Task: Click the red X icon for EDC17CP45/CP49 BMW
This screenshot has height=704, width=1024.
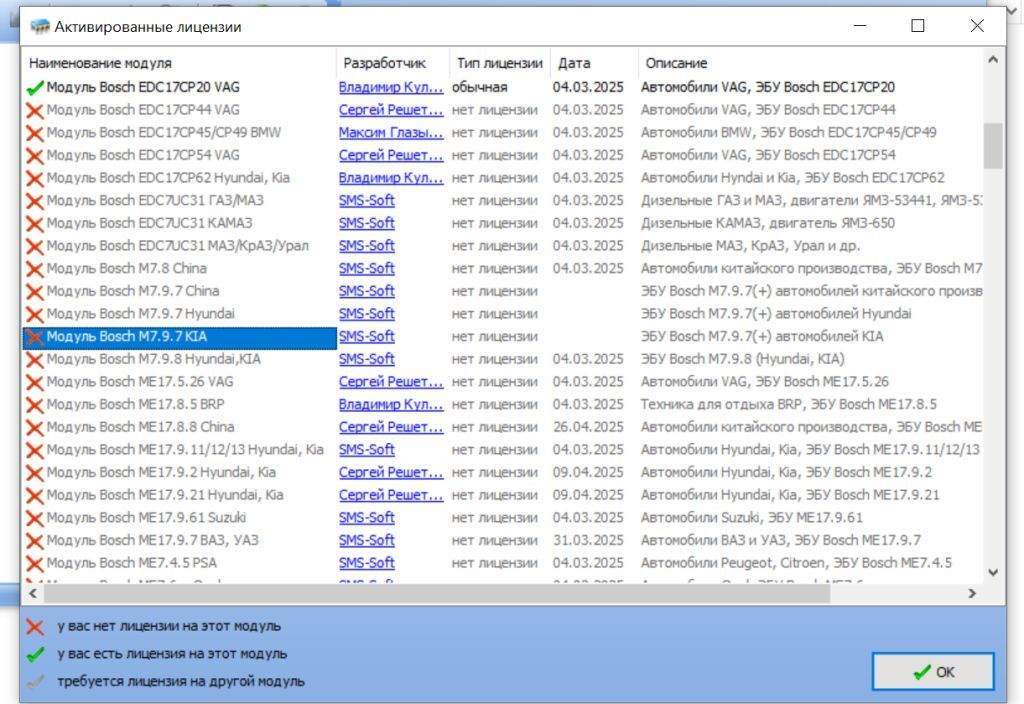Action: [x=35, y=133]
